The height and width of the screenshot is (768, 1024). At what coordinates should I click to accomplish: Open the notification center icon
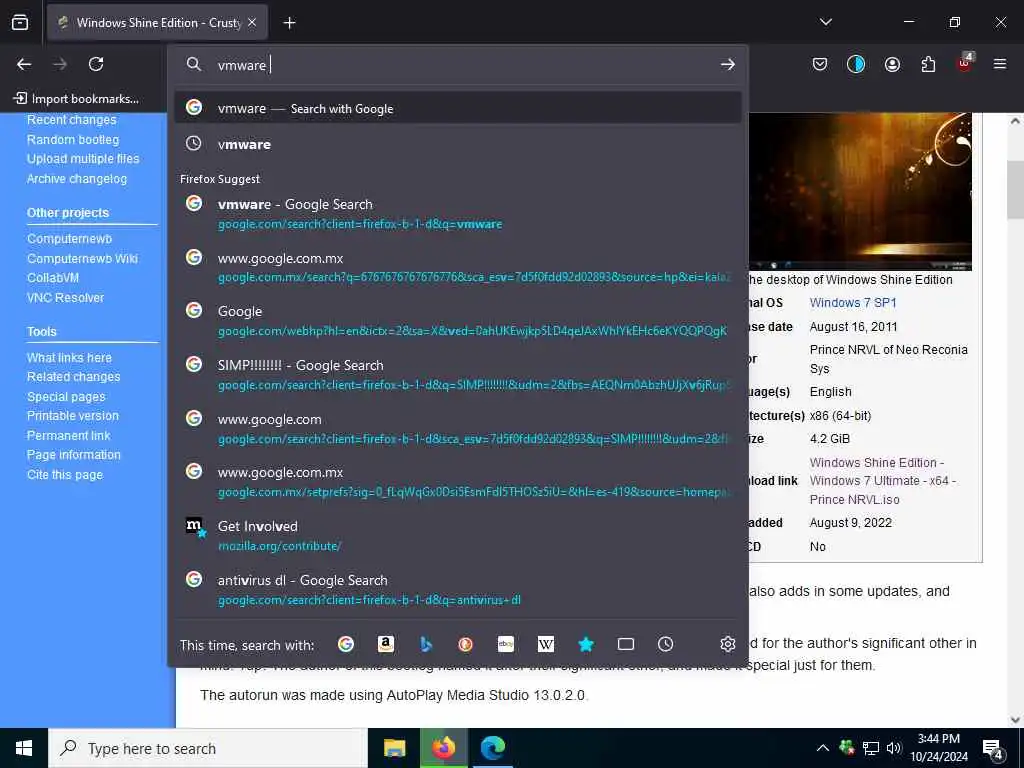click(x=993, y=750)
